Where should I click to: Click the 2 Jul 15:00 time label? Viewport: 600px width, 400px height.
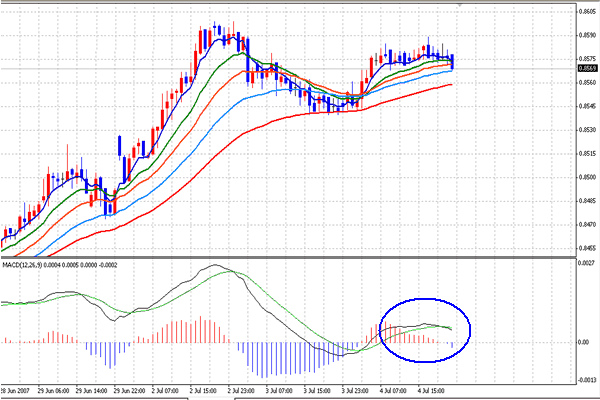(x=204, y=391)
